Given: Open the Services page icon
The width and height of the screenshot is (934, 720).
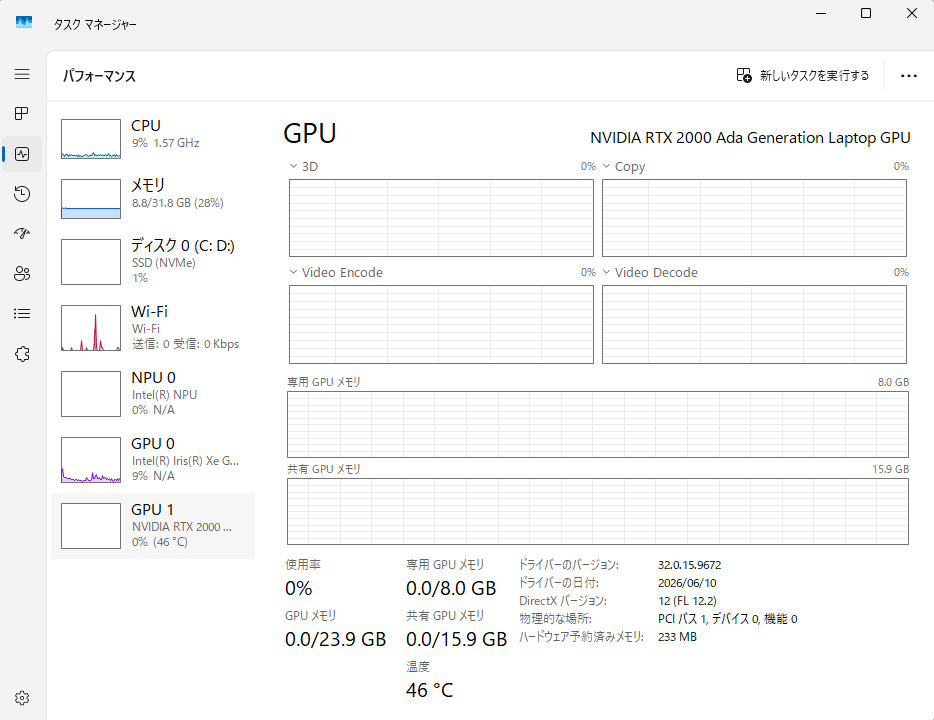Looking at the screenshot, I should 22,354.
